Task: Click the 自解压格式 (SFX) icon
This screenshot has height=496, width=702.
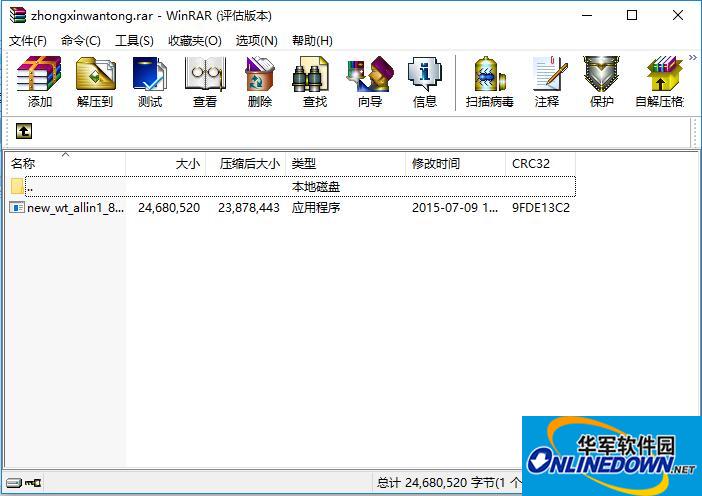Action: click(x=660, y=82)
